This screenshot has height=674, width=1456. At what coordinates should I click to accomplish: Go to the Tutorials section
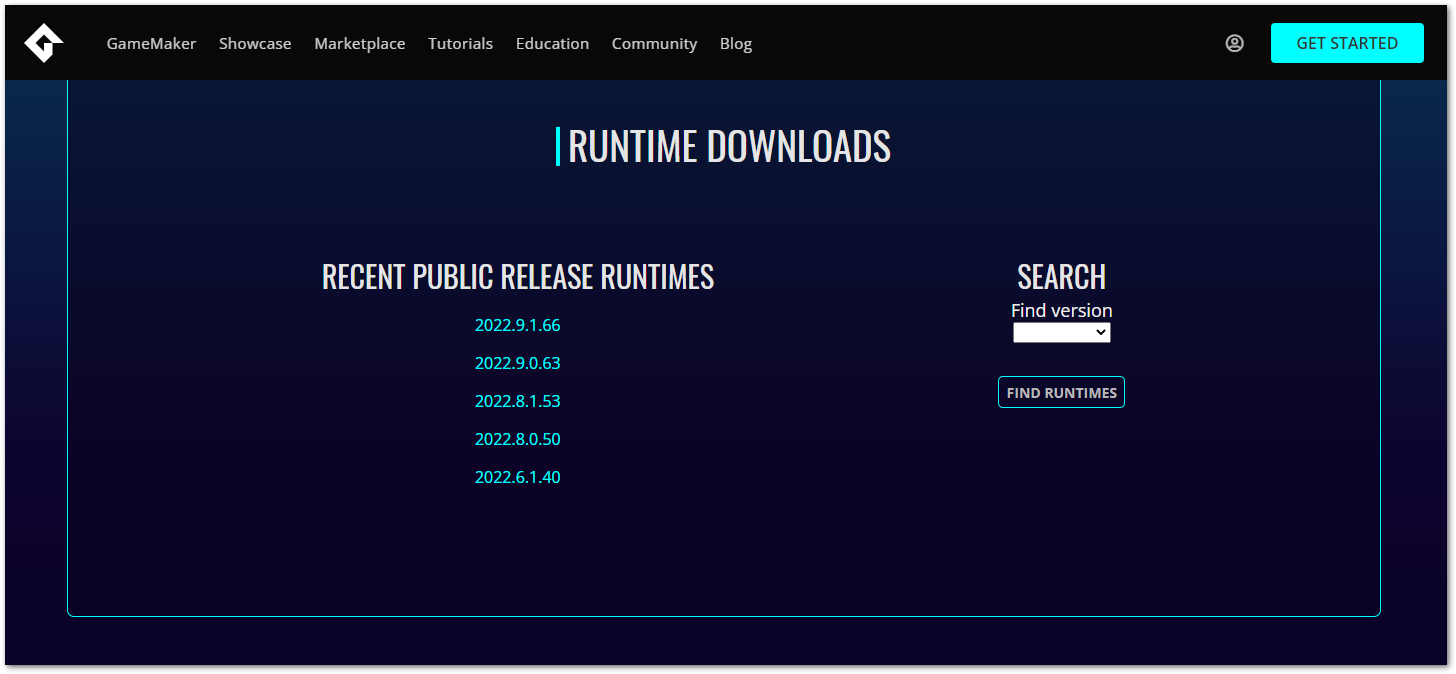(x=460, y=43)
